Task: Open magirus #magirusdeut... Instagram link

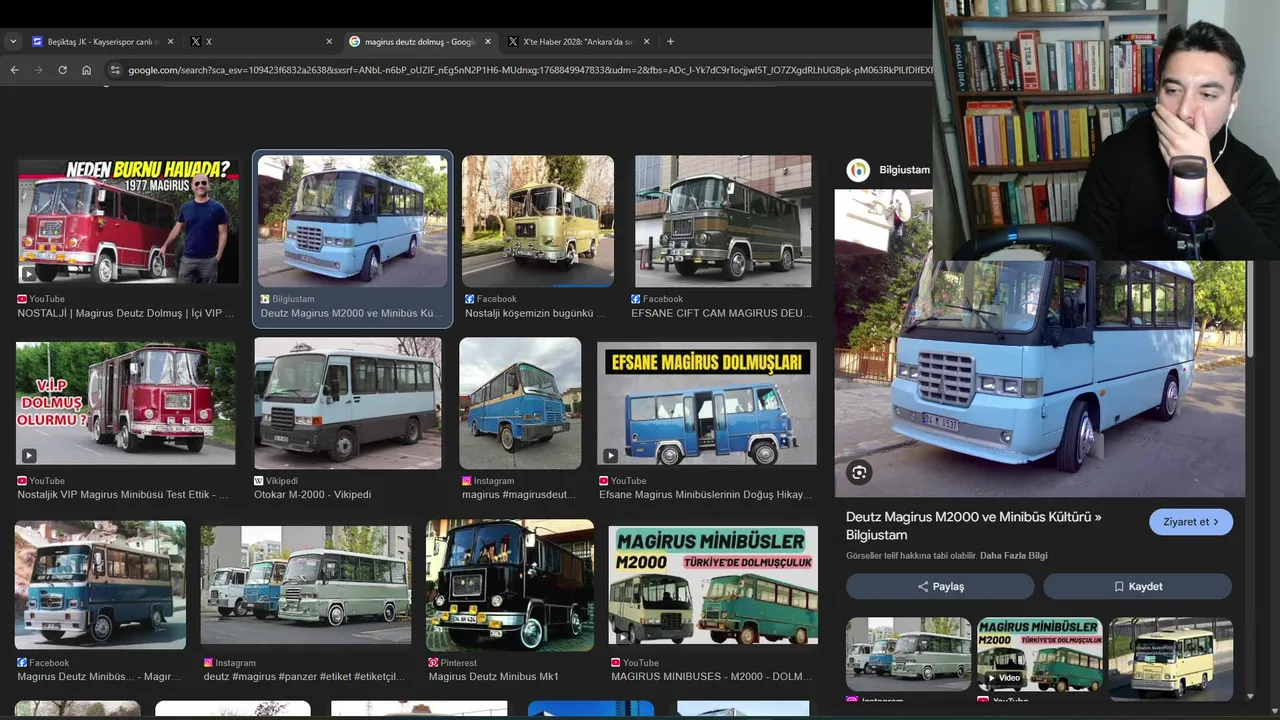Action: [519, 495]
